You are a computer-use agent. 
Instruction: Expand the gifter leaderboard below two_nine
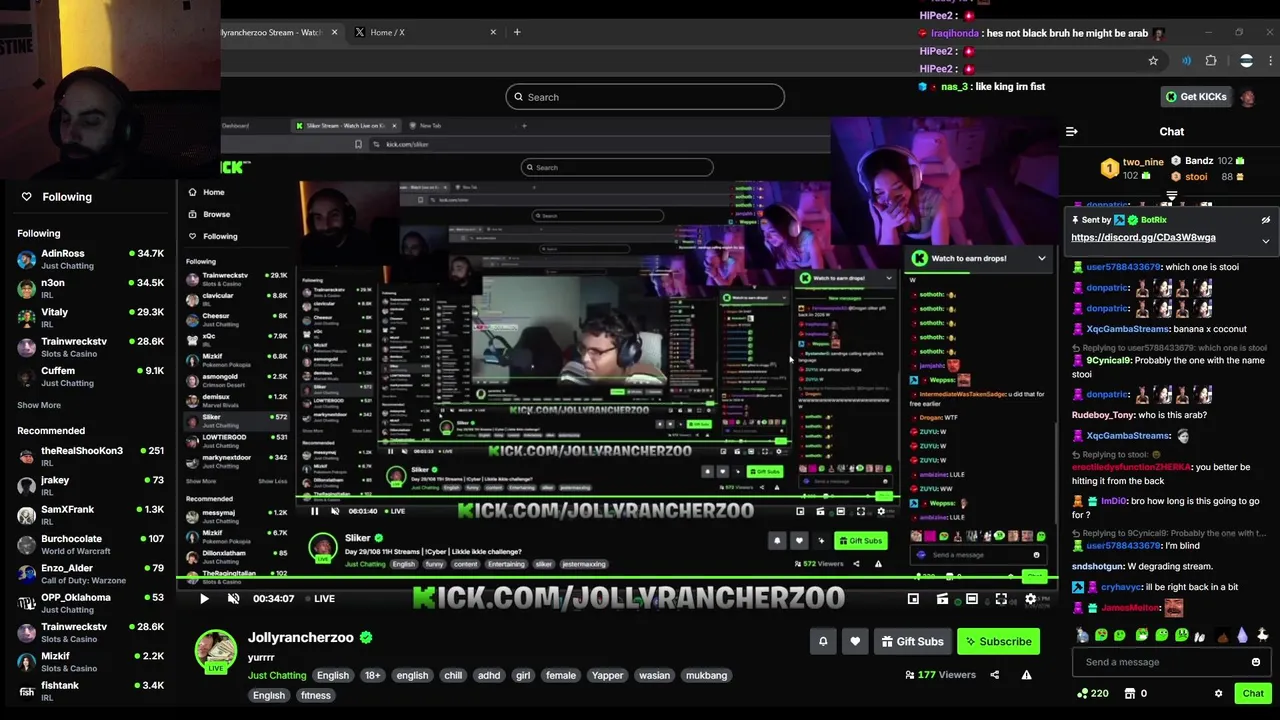click(x=1171, y=195)
